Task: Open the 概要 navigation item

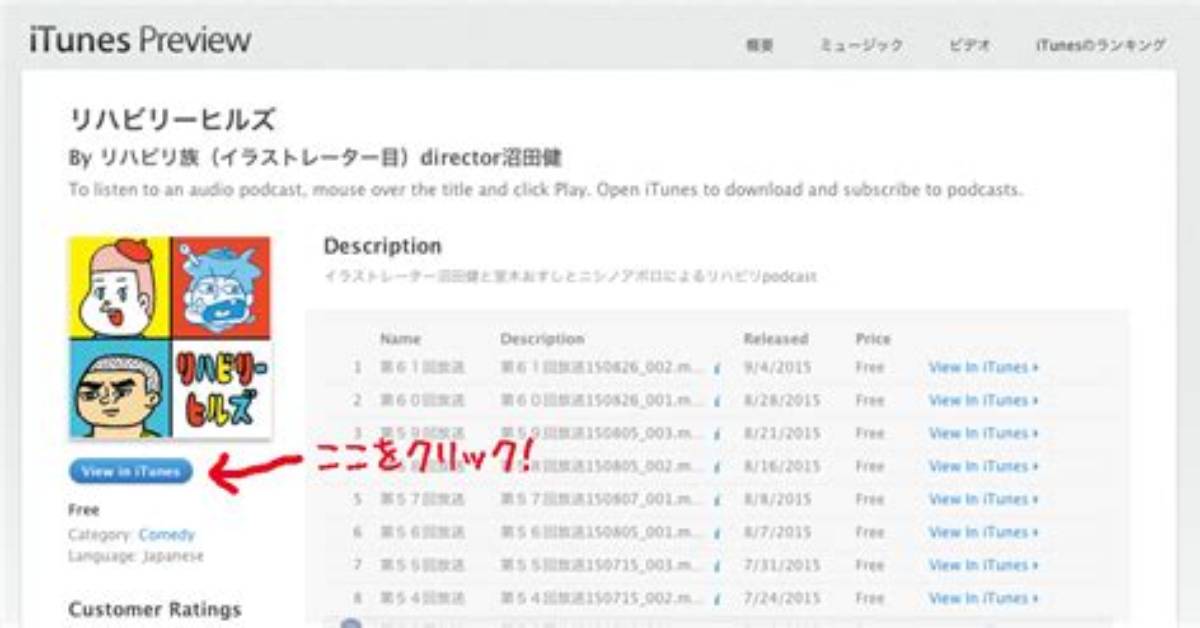Action: pos(760,45)
